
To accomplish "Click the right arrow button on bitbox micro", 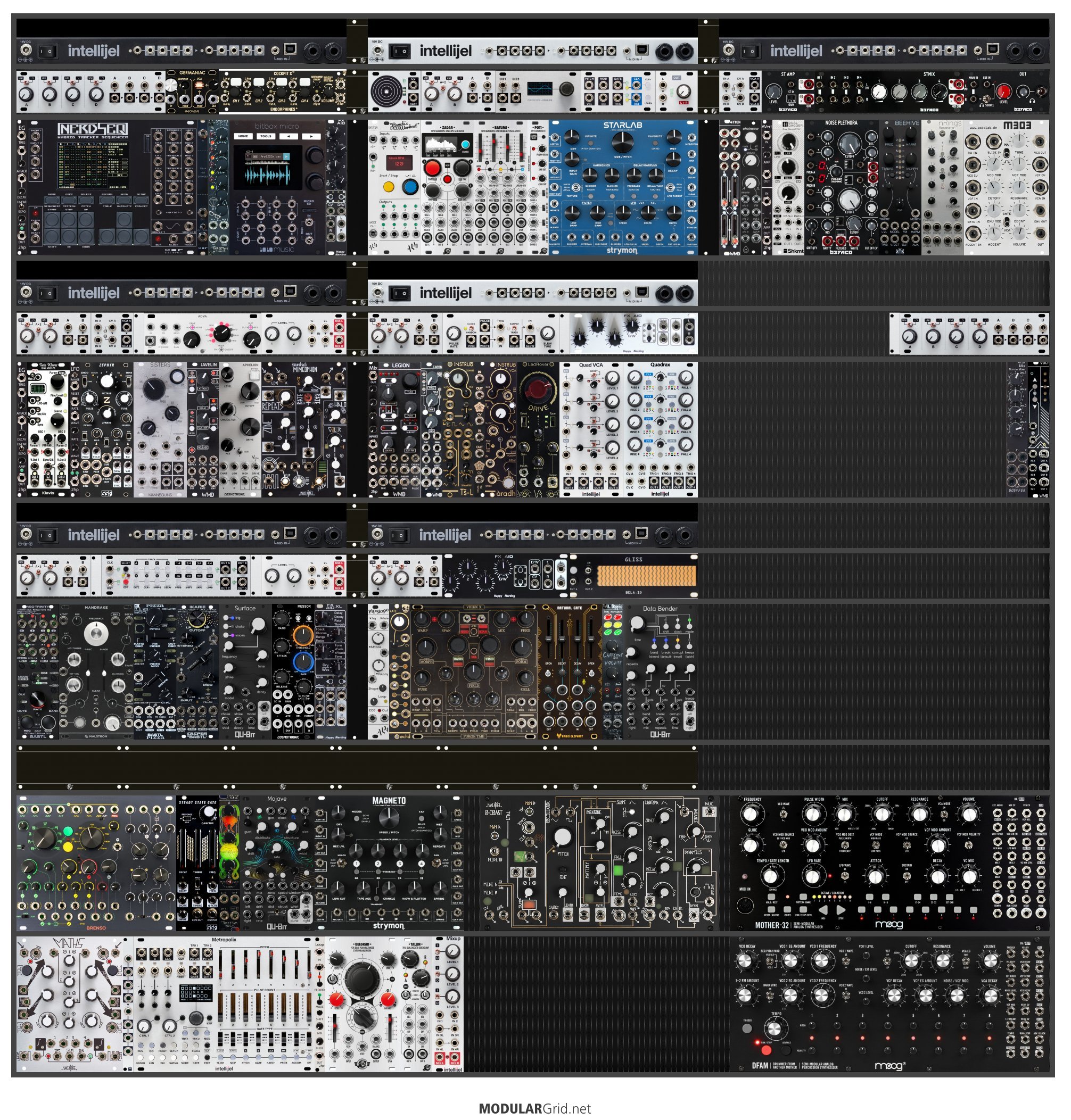I will click(x=311, y=136).
